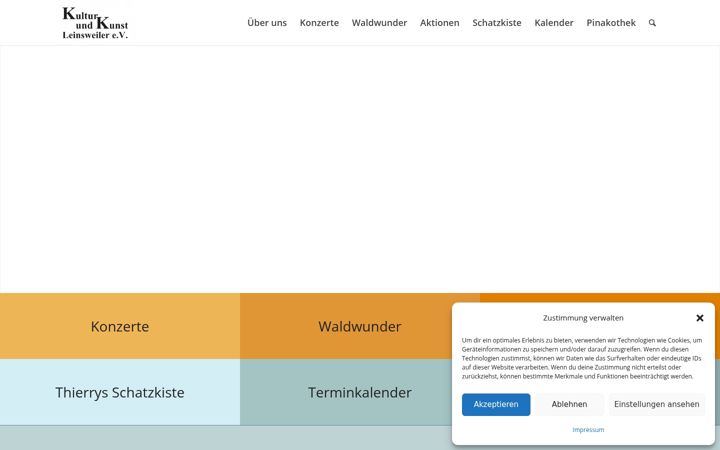This screenshot has width=720, height=450.
Task: Go to Waldwunder in the top navigation
Action: (x=379, y=22)
